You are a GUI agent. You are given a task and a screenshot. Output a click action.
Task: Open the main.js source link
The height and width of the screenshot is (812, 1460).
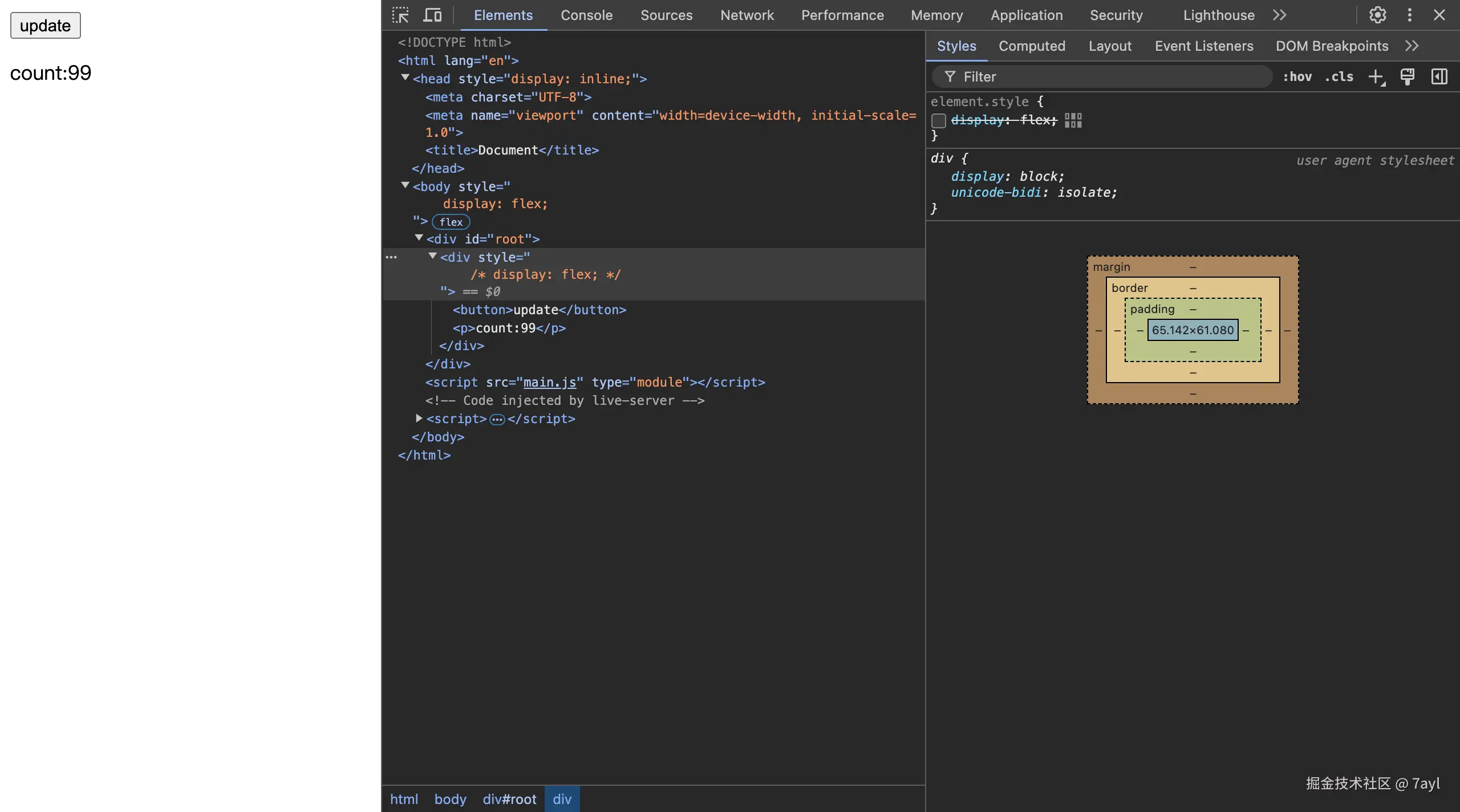[550, 383]
